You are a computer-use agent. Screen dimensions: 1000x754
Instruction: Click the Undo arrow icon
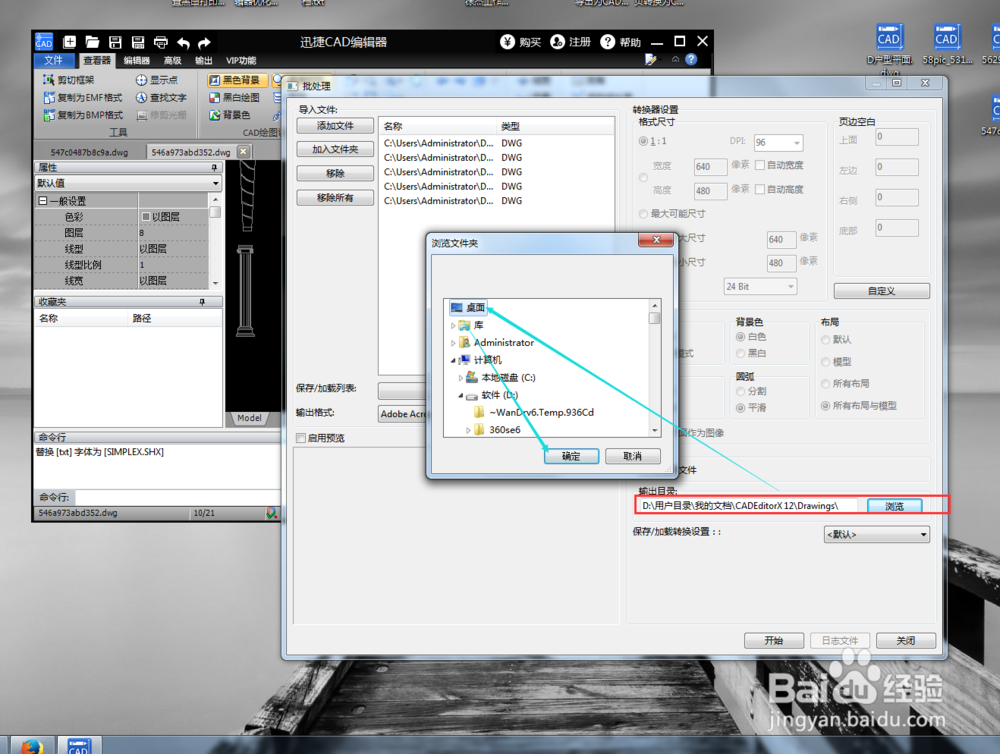(184, 43)
